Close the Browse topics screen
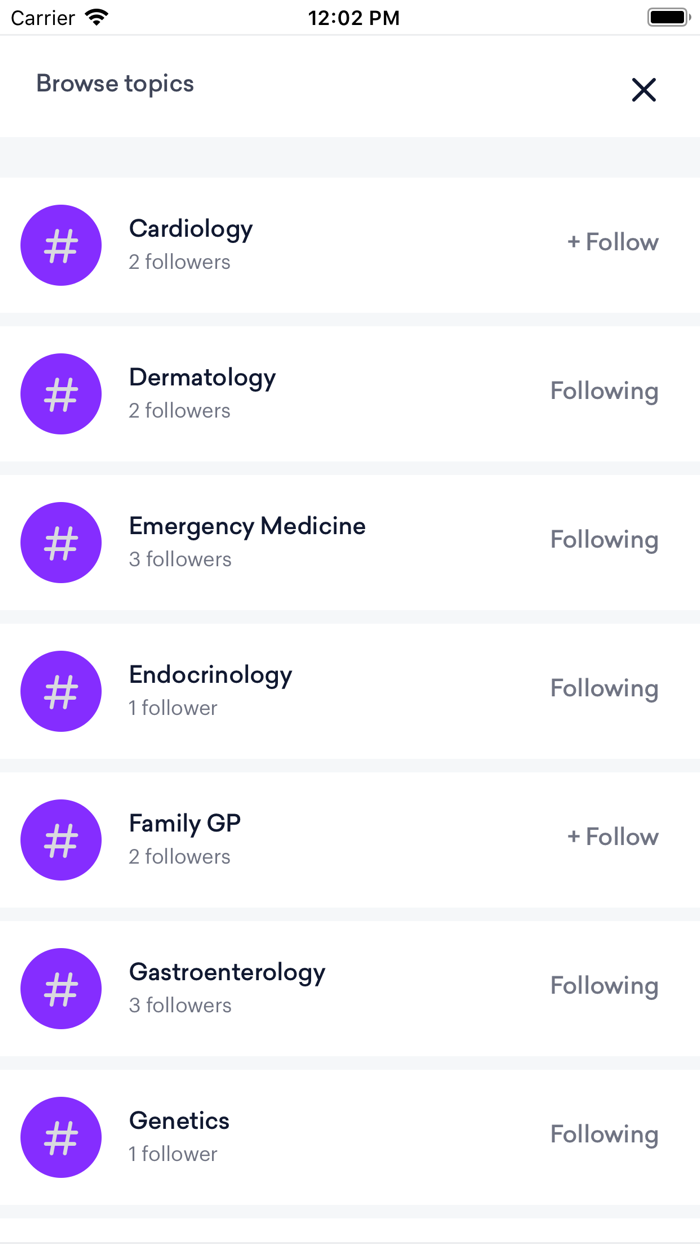Image resolution: width=700 pixels, height=1244 pixels. pyautogui.click(x=644, y=90)
